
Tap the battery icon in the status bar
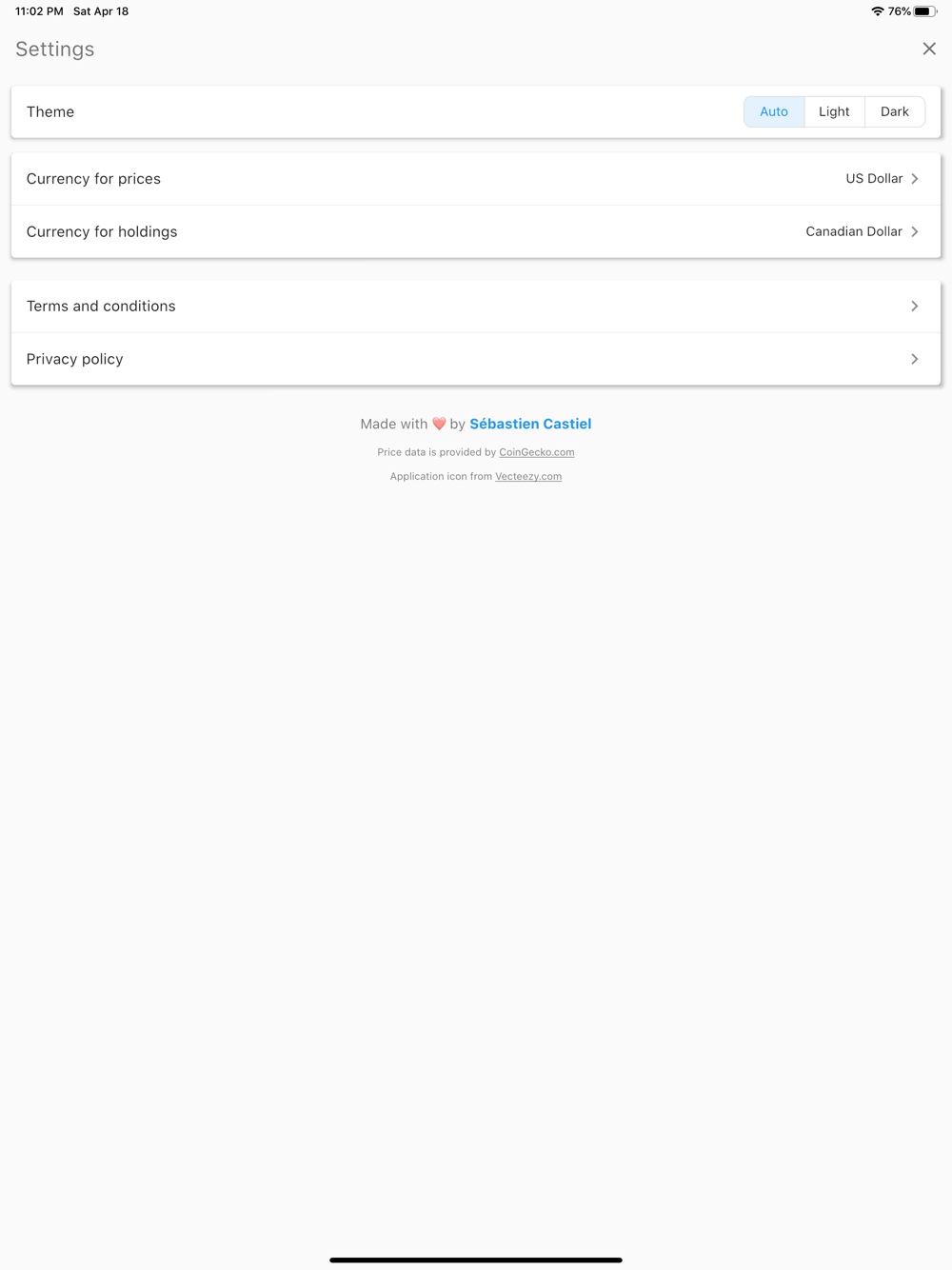click(925, 11)
